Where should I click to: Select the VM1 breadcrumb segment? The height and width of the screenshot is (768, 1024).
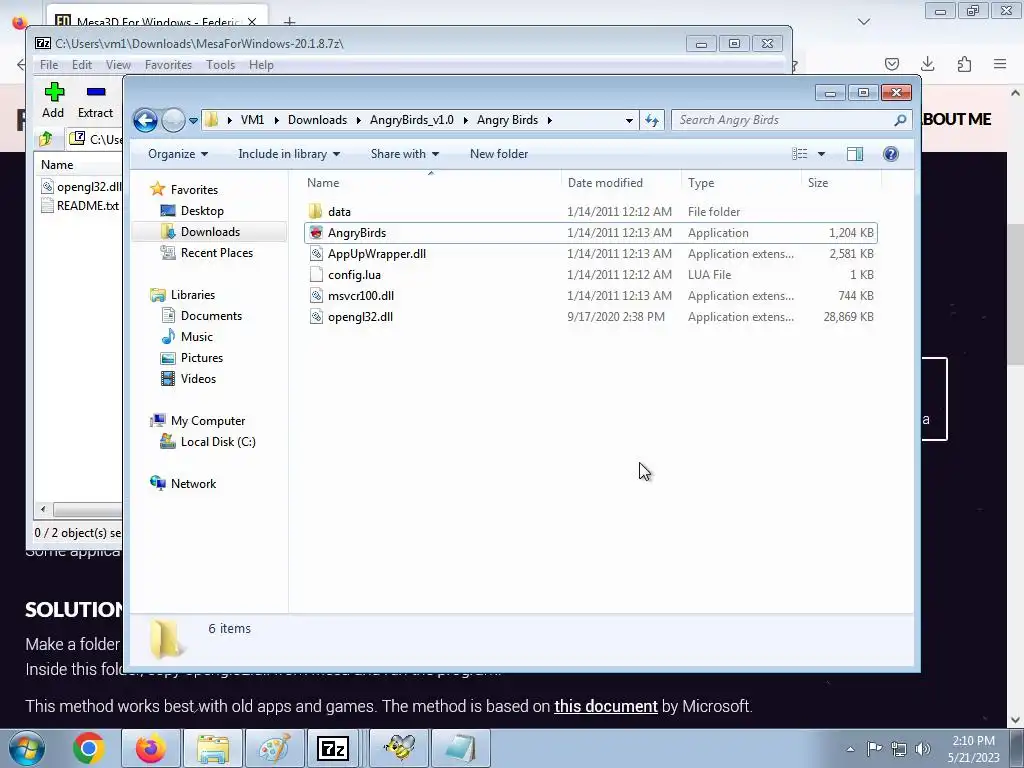(252, 120)
